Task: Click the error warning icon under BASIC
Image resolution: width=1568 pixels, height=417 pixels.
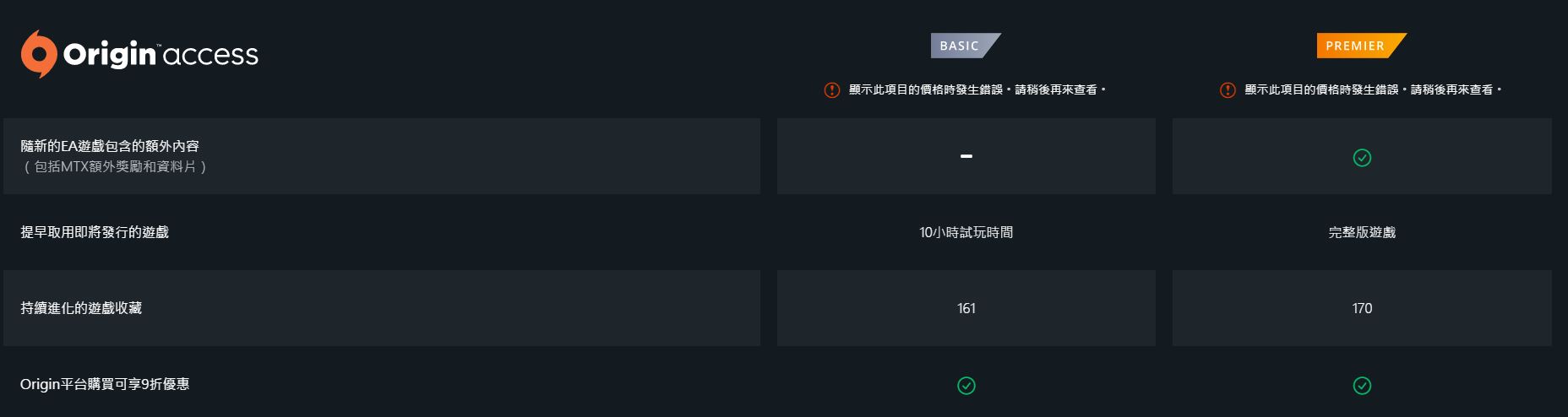Action: [831, 89]
